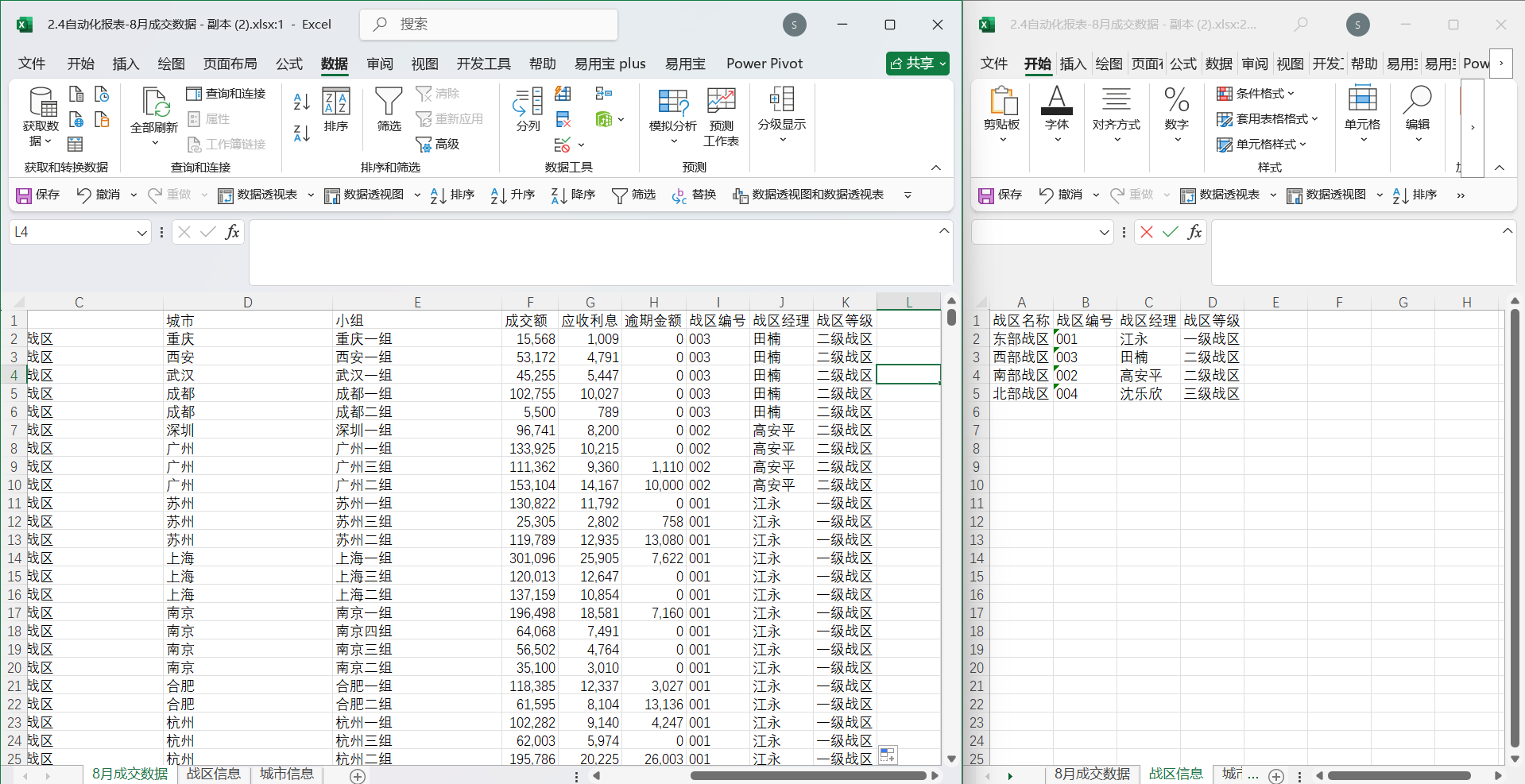Image resolution: width=1525 pixels, height=784 pixels.
Task: Click insert function fx in left window
Action: tap(232, 232)
